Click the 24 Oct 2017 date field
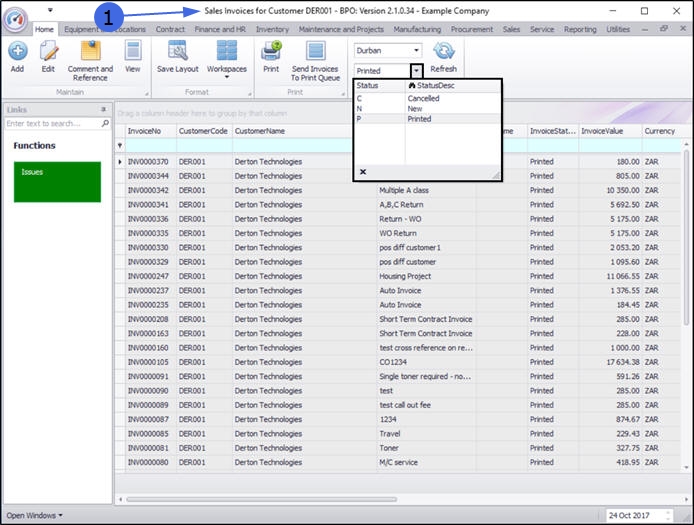694x525 pixels. (x=634, y=515)
